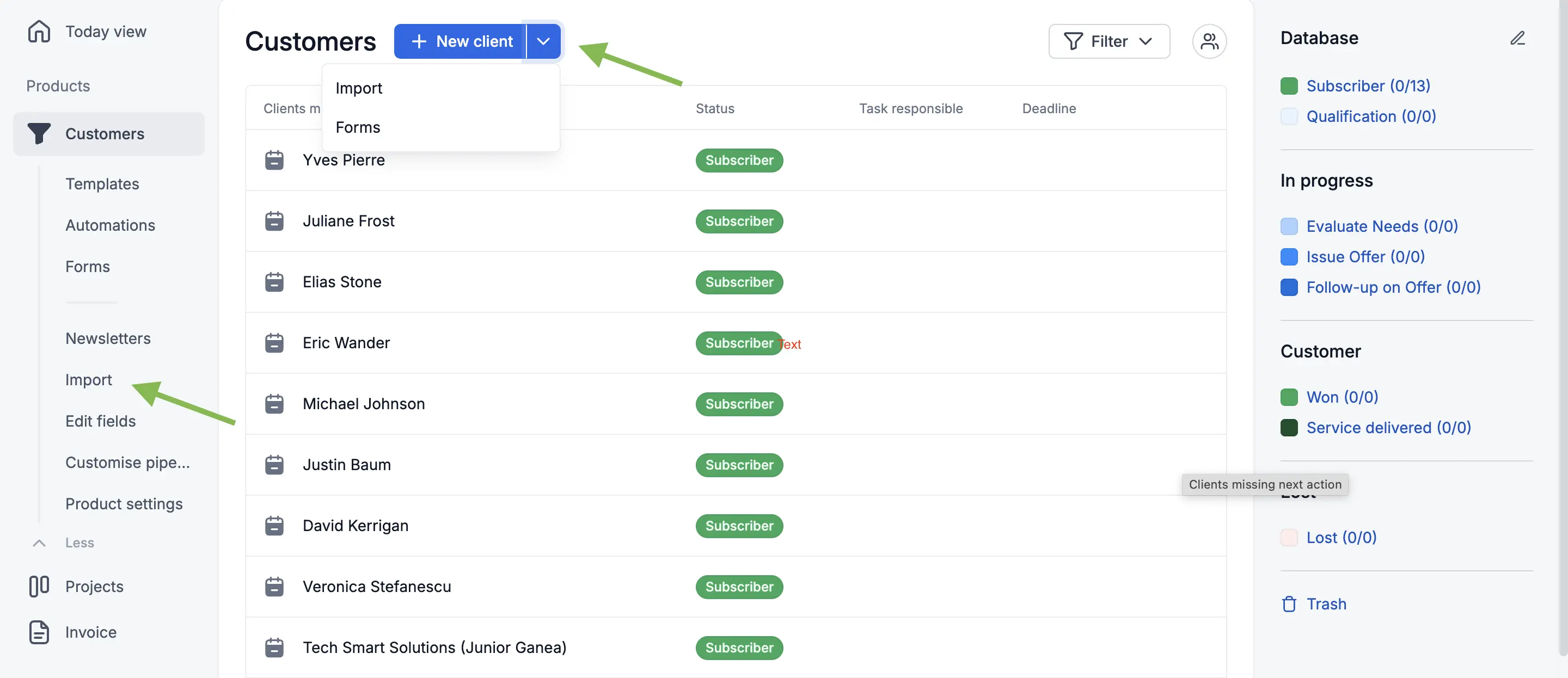Screen dimensions: 1568x678
Task: Open Today view in sidebar
Action: click(x=105, y=31)
